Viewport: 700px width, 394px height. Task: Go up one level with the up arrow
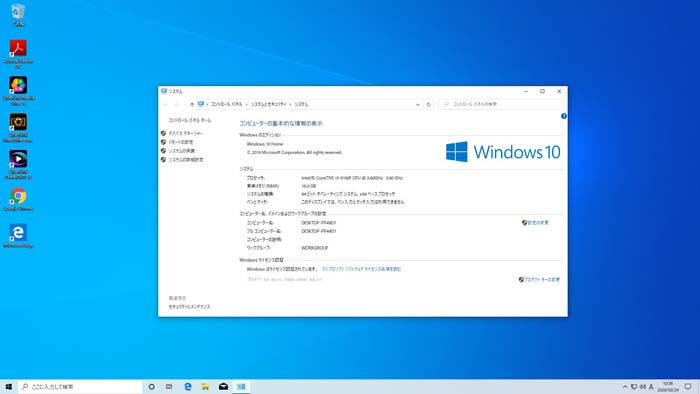pos(192,104)
